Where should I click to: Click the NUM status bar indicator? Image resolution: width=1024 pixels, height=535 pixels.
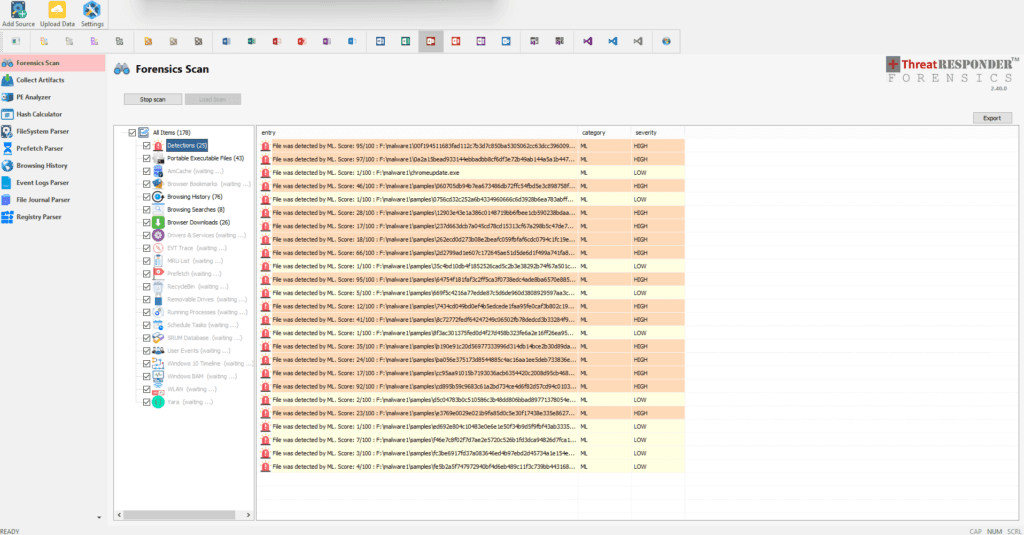click(x=994, y=531)
